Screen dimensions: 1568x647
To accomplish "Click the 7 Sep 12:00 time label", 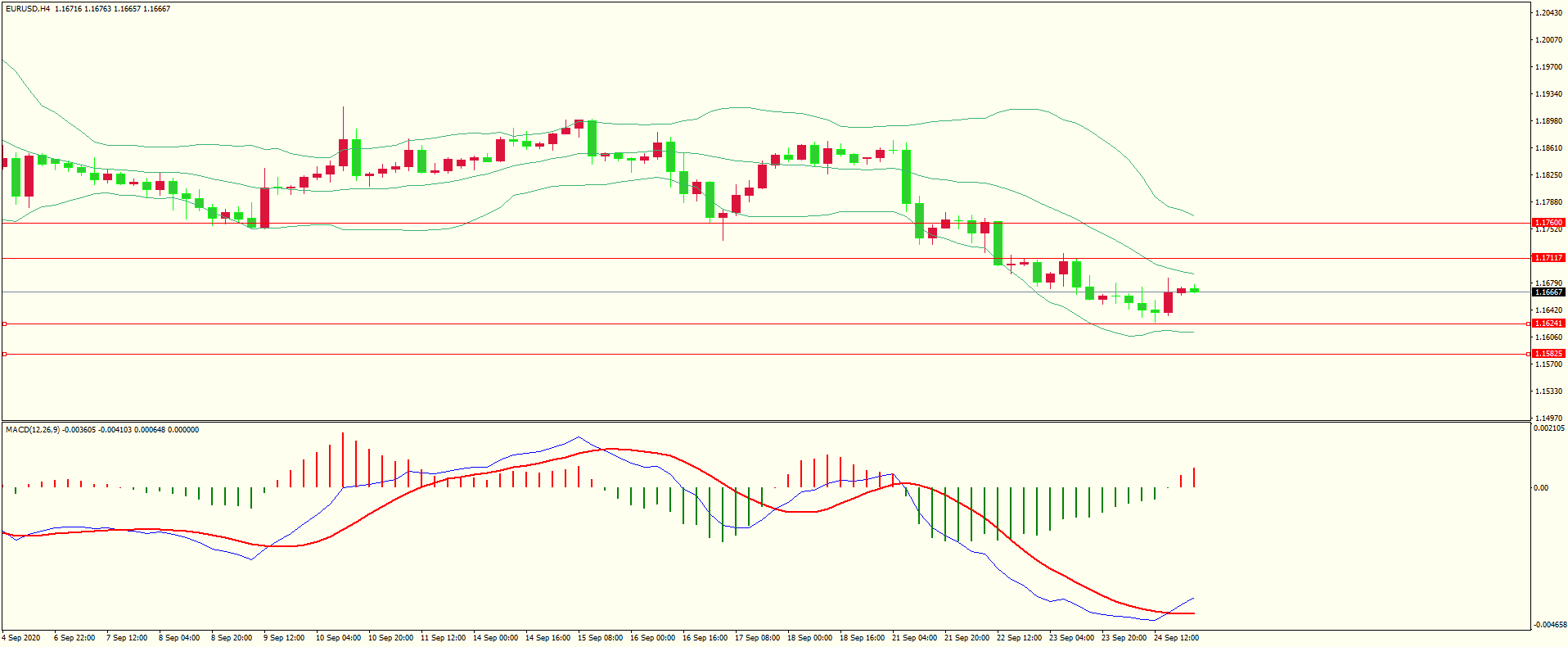I will click(x=127, y=638).
